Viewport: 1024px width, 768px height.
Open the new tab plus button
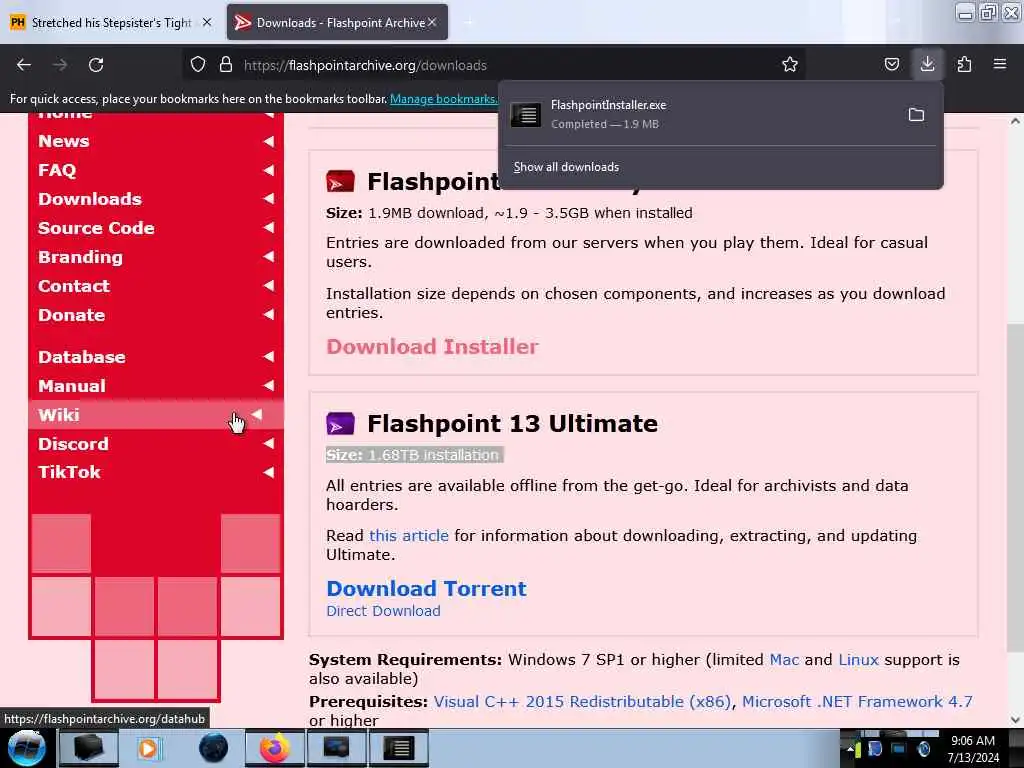(x=468, y=22)
